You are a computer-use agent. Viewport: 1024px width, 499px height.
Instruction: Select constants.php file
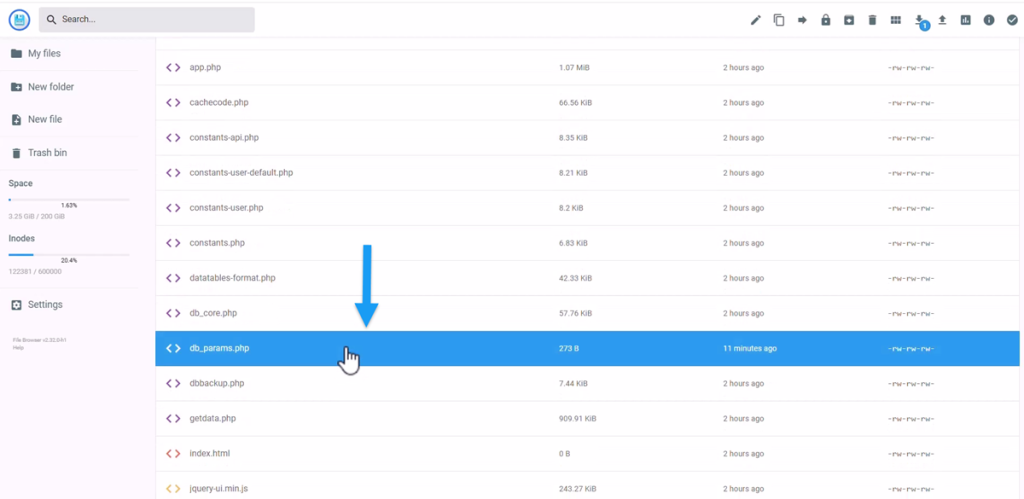click(x=588, y=243)
